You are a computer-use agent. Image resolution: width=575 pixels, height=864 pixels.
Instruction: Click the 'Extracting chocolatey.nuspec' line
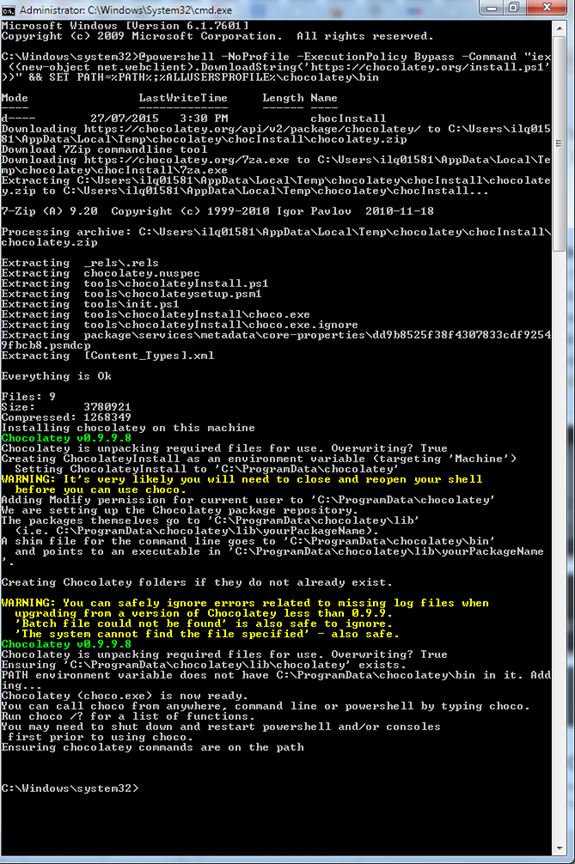[x=101, y=273]
